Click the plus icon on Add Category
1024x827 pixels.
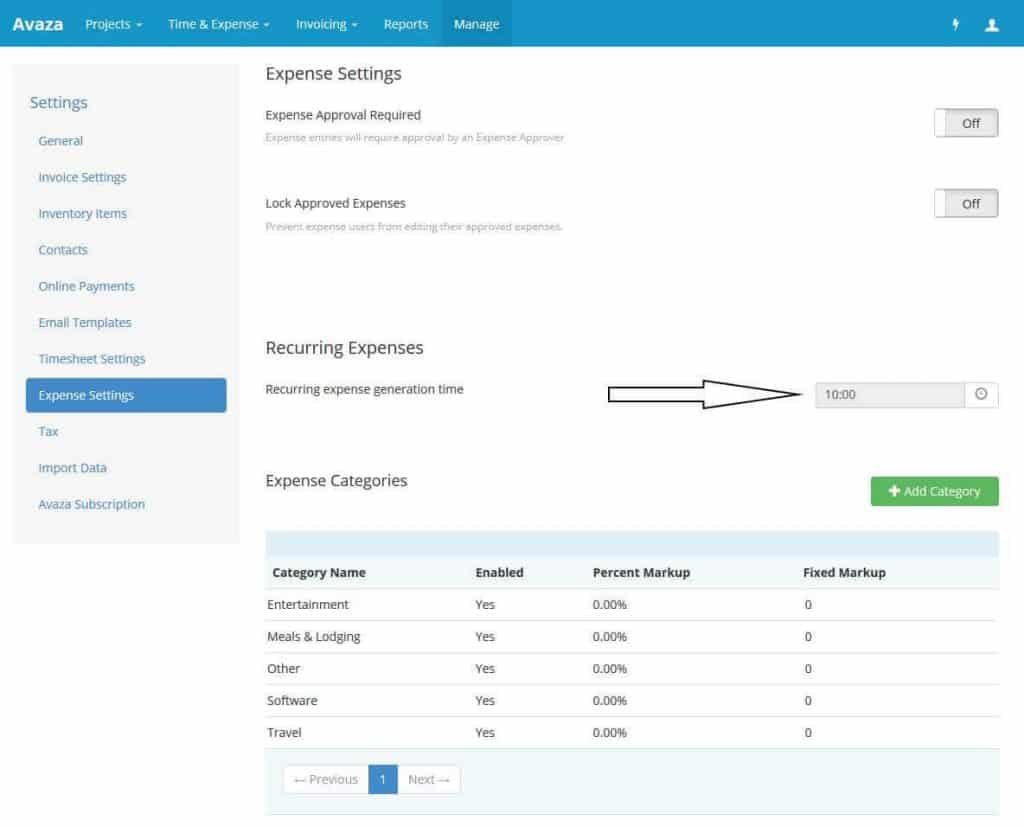coord(895,491)
